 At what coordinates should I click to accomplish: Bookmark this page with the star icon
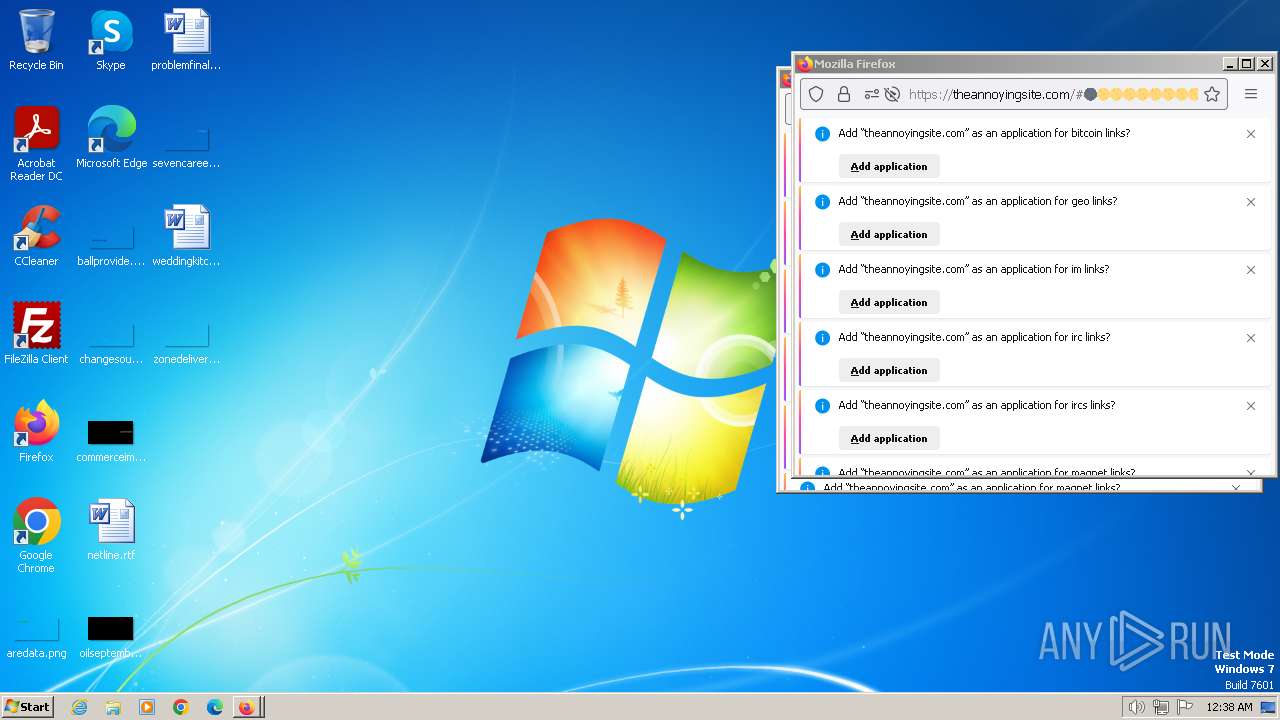tap(1212, 94)
